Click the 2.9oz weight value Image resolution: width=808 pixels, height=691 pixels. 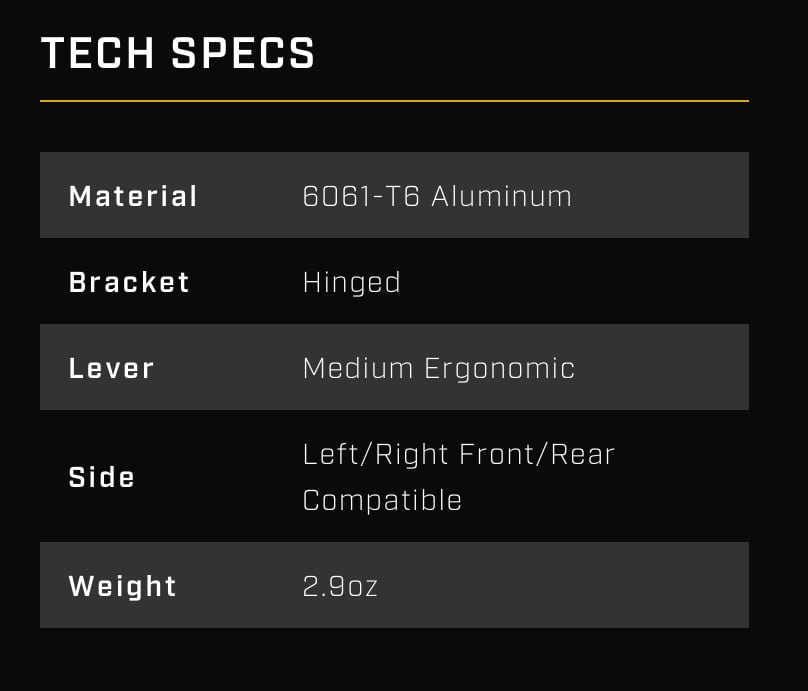(x=340, y=586)
